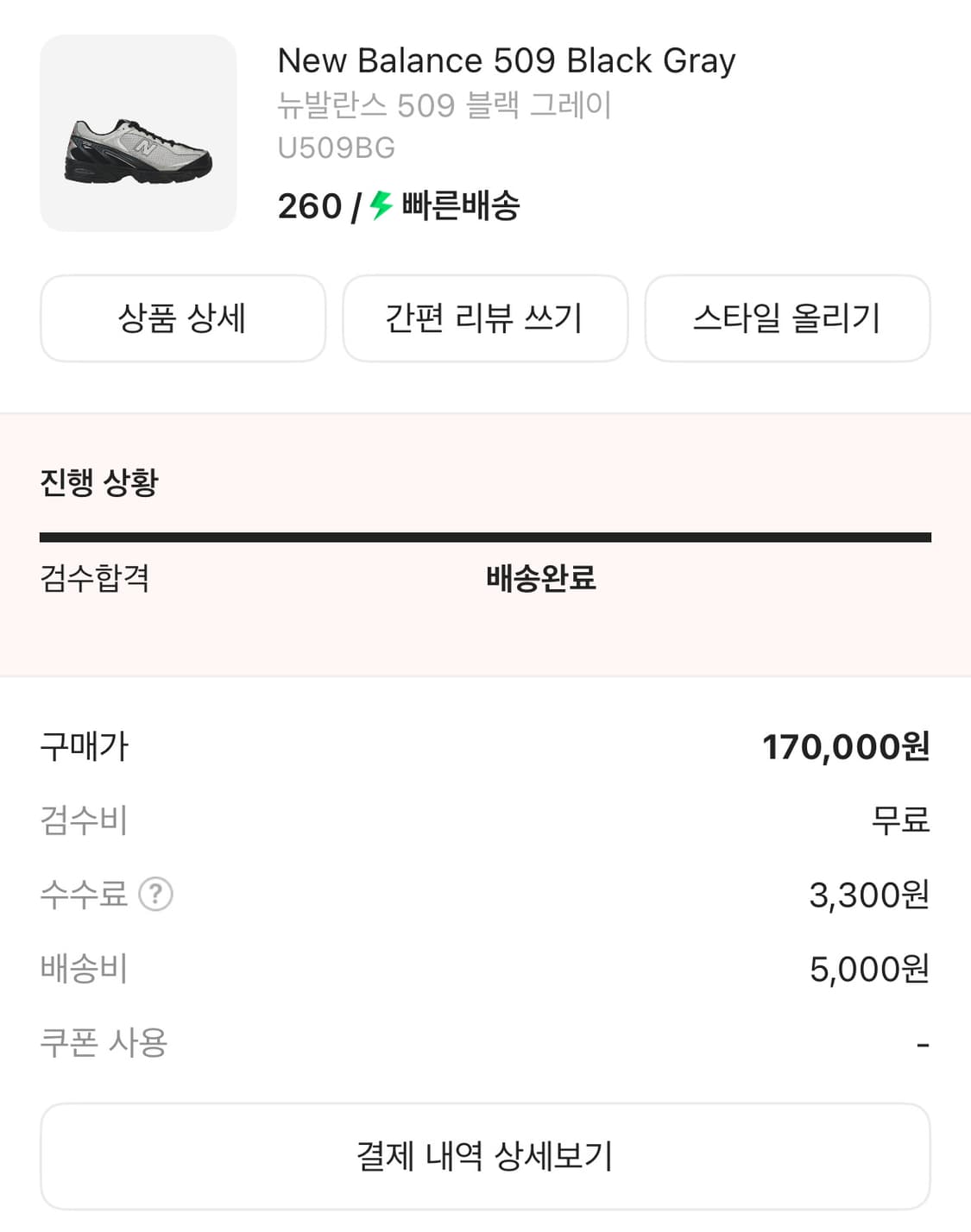This screenshot has height=1232, width=971.
Task: Click the 진행 상황 section heading
Action: (99, 482)
